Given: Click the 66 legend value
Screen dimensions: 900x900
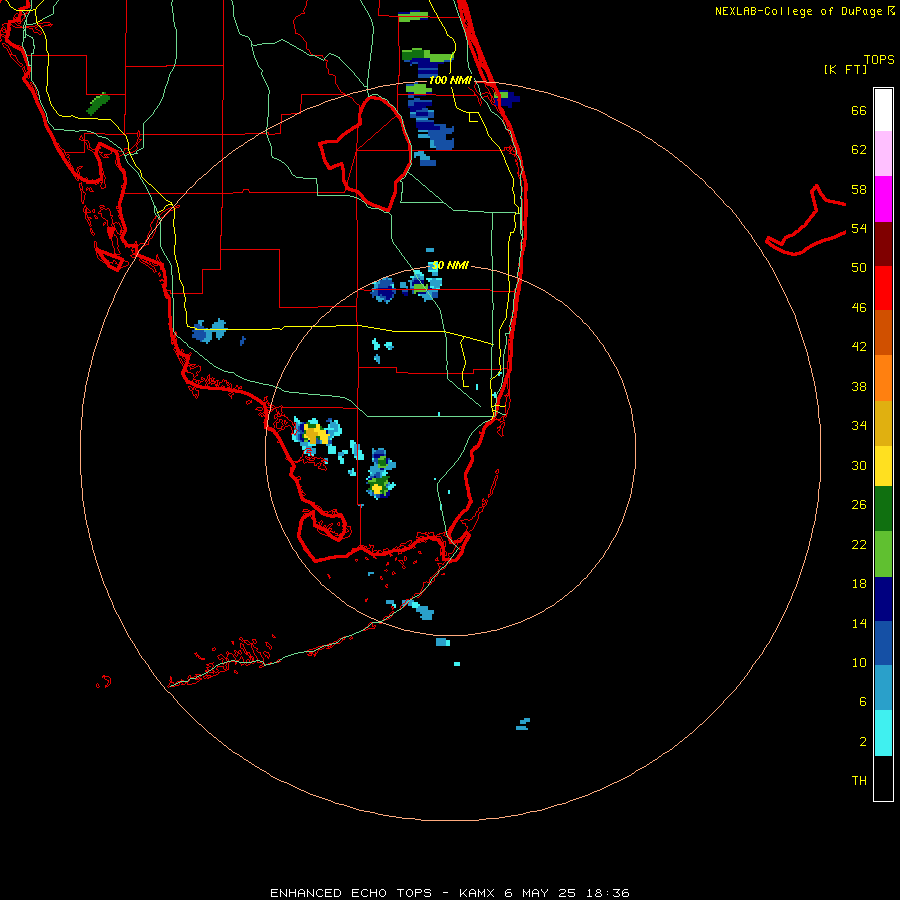Looking at the screenshot, I should 859,110.
